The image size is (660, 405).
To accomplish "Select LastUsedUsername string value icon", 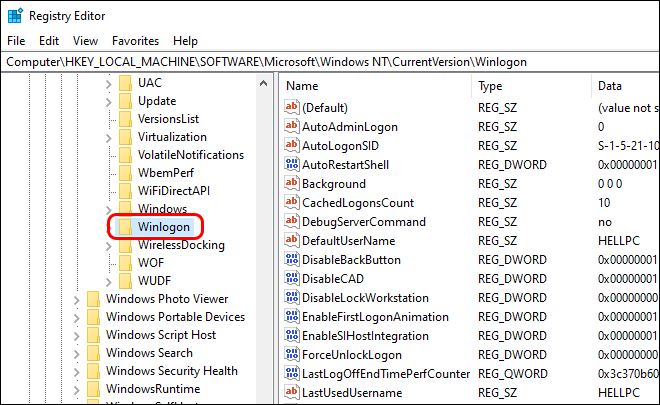I will click(291, 392).
